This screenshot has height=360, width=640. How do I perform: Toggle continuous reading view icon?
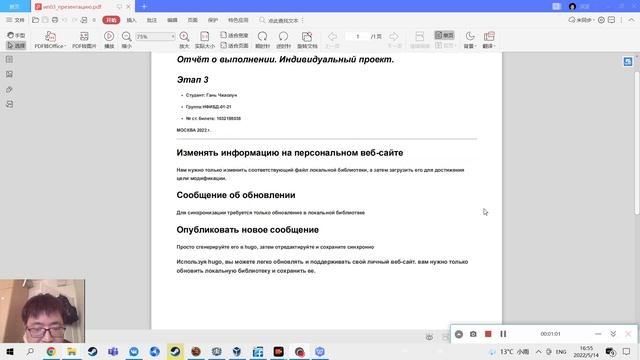[420, 36]
